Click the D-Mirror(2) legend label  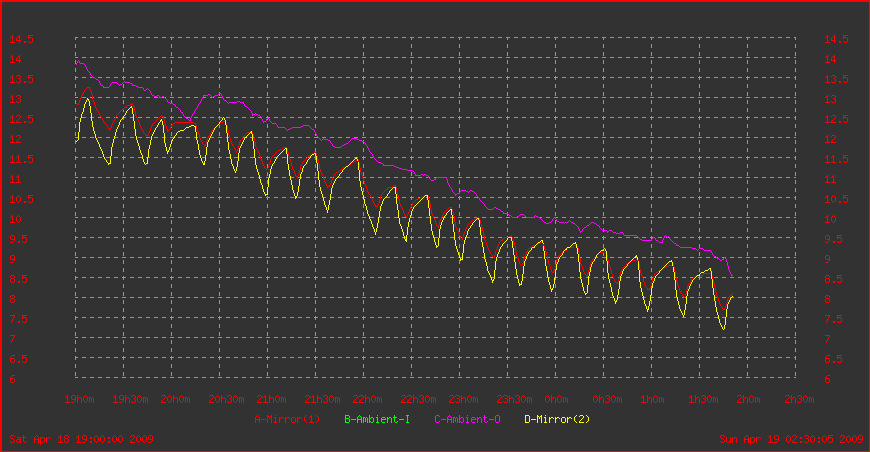(557, 419)
